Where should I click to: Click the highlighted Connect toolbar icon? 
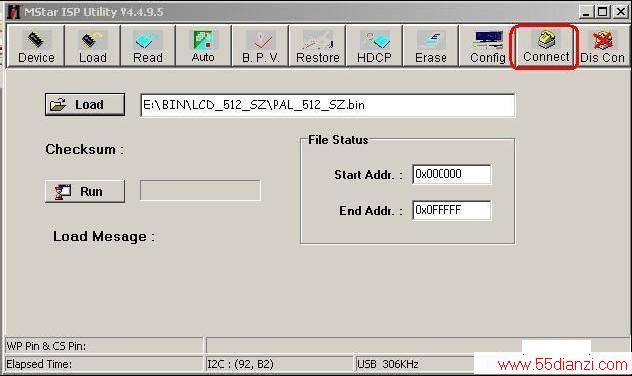tap(545, 46)
